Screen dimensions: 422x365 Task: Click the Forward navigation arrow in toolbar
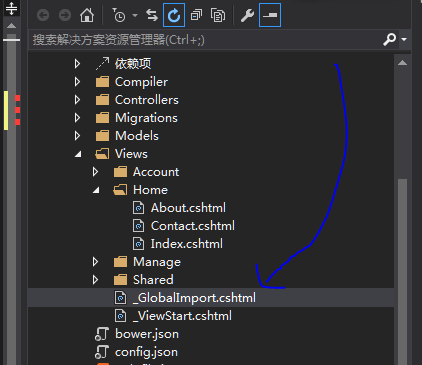pos(65,15)
